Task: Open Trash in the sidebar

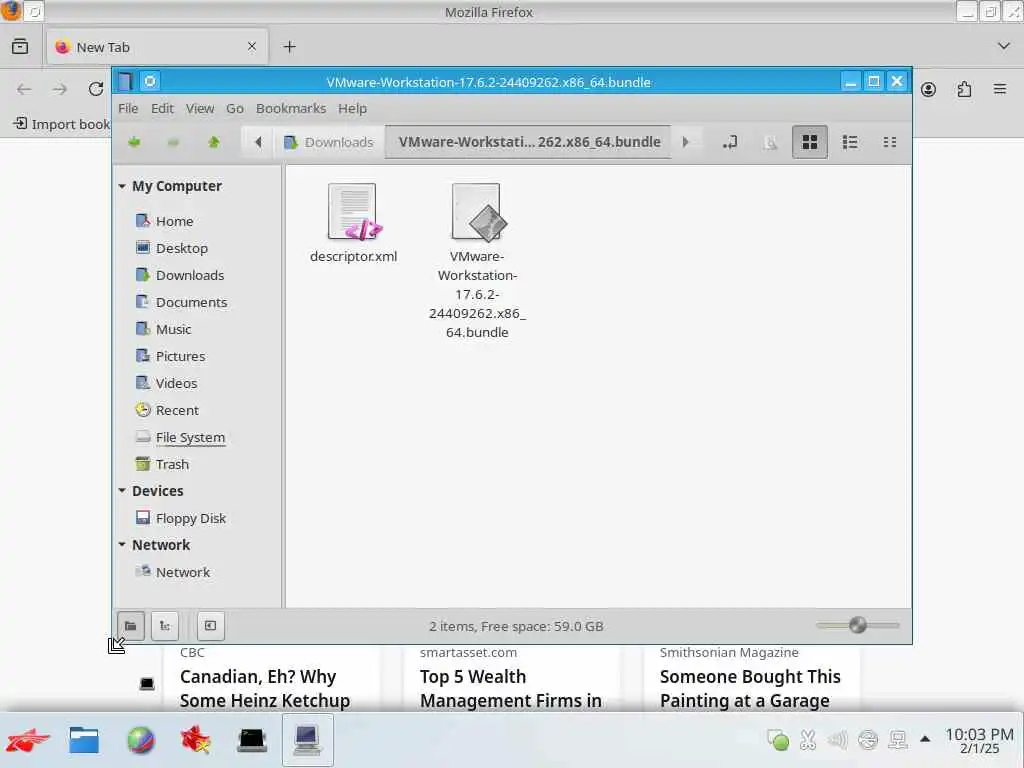Action: pos(172,464)
